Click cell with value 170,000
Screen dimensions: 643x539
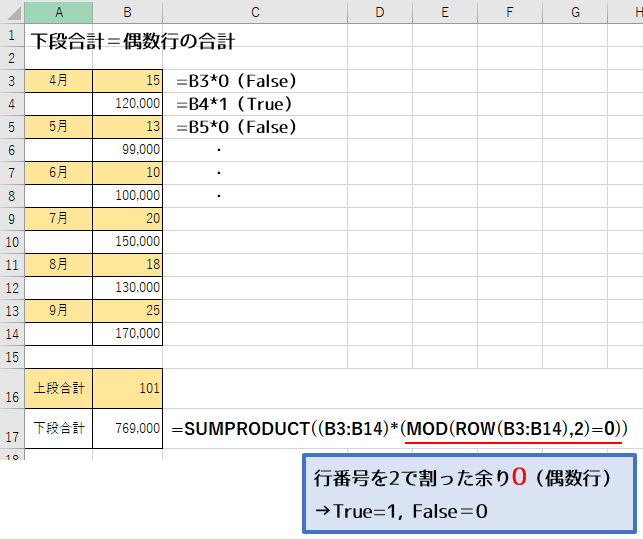pyautogui.click(x=128, y=333)
